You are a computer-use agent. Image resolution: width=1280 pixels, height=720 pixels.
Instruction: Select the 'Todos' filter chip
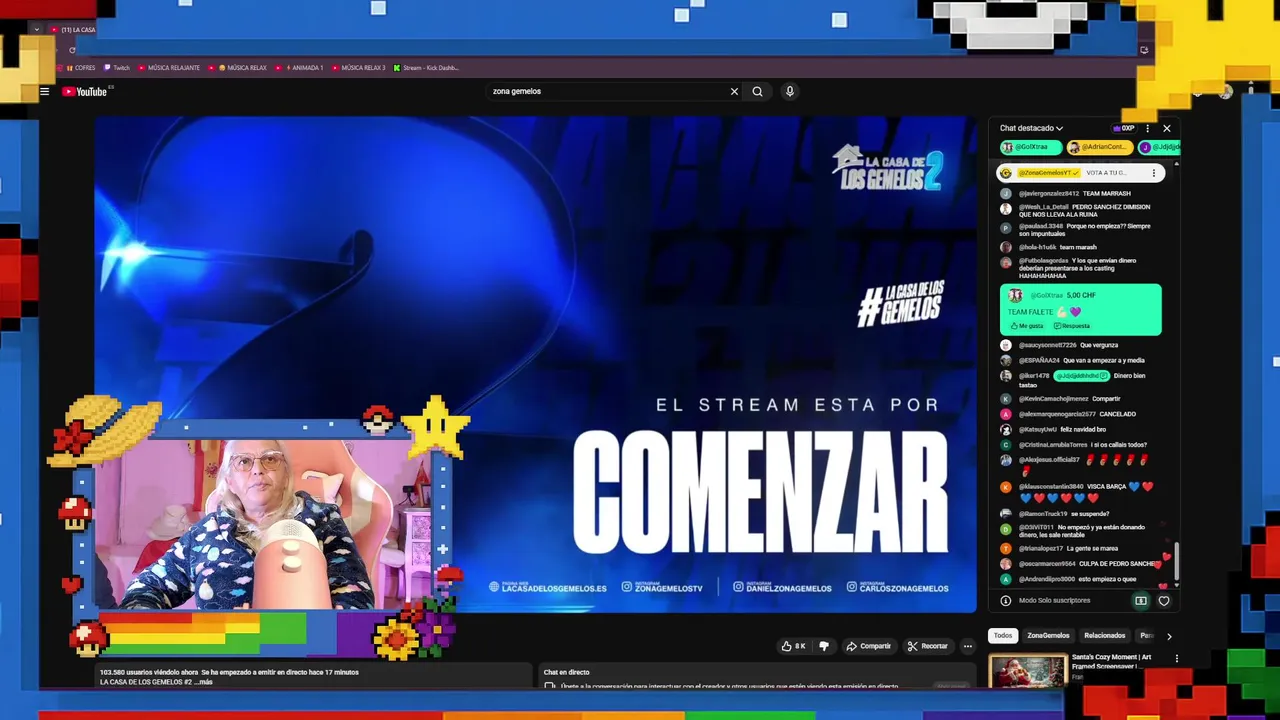pos(1003,635)
